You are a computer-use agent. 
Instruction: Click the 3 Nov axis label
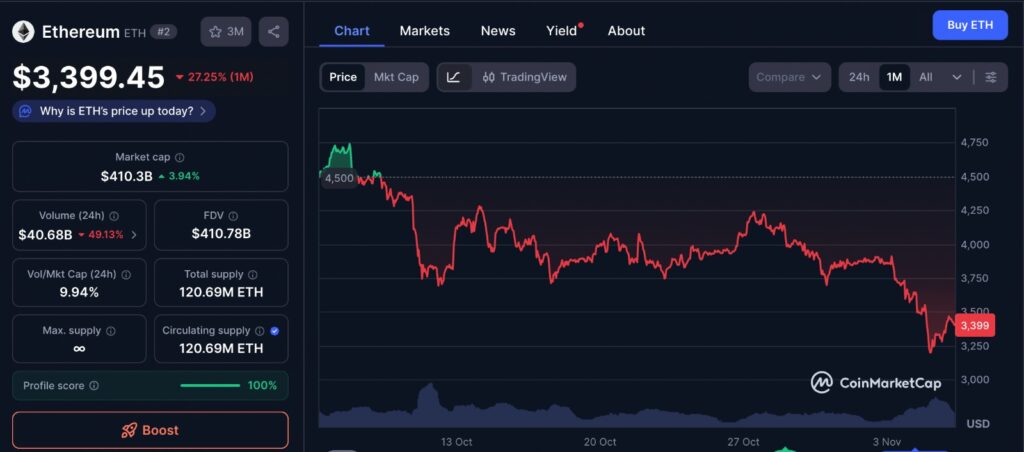coord(887,442)
